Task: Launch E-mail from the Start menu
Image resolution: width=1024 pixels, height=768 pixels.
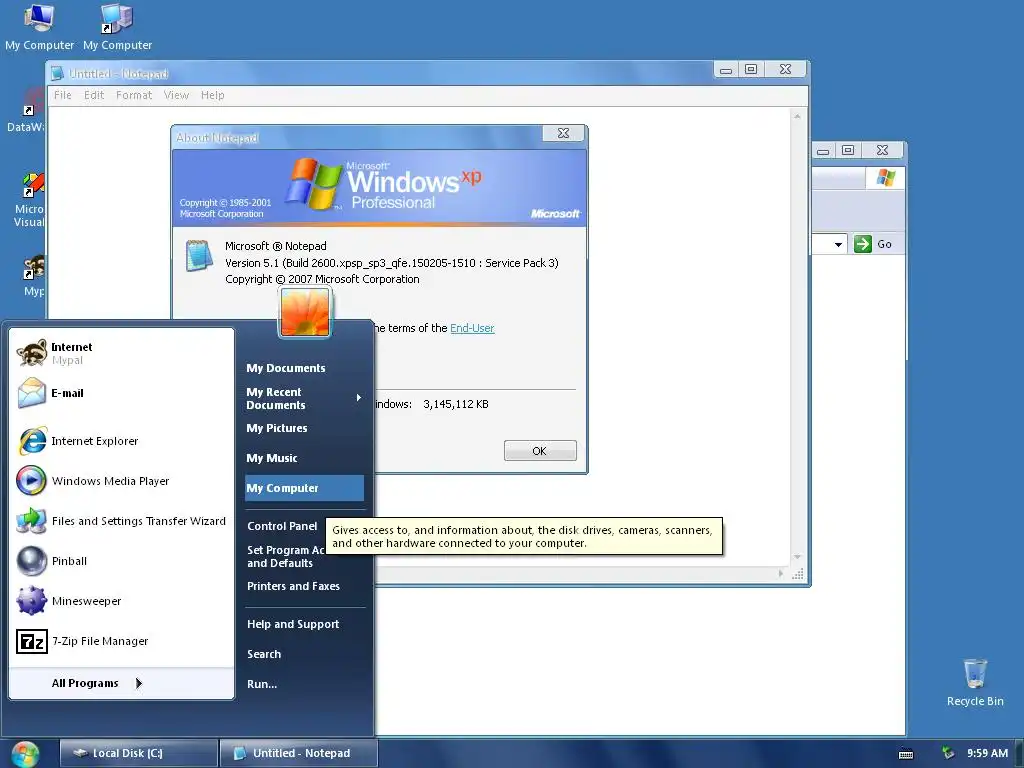Action: [121, 393]
